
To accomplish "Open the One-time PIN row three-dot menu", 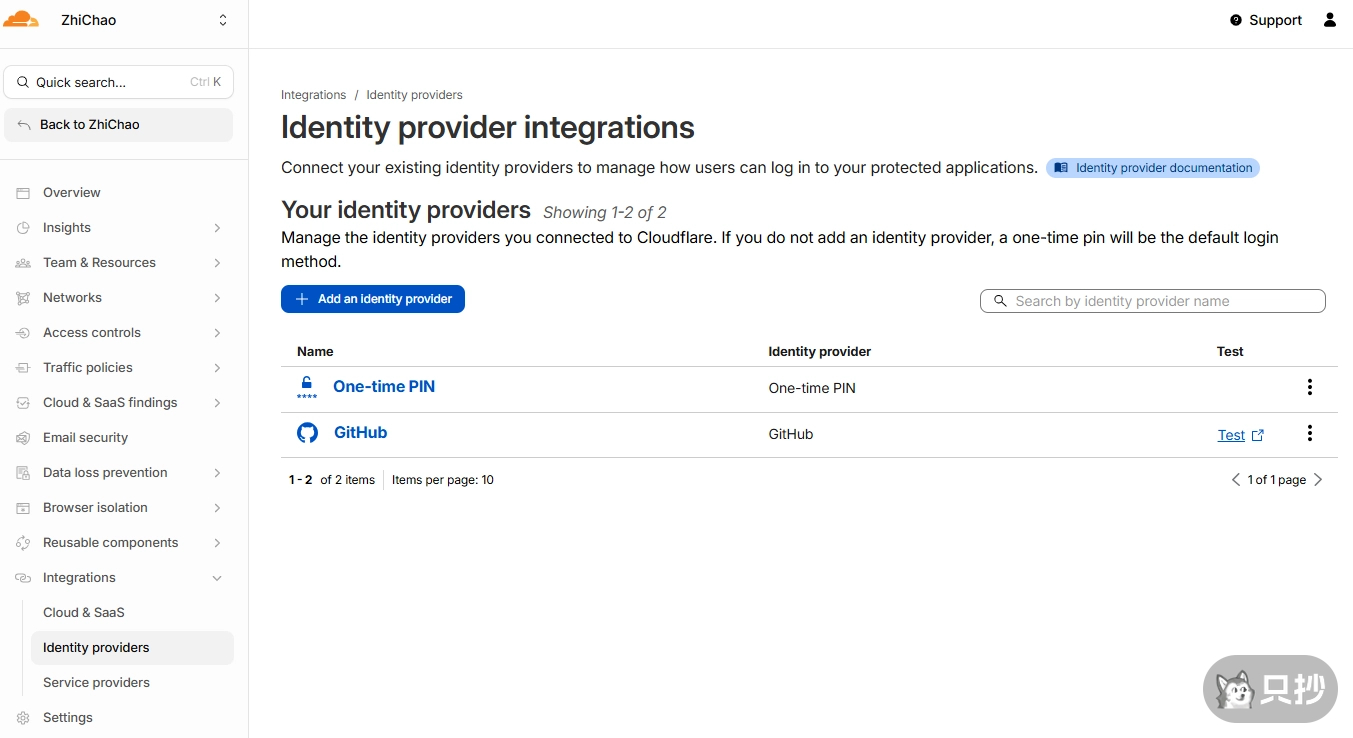I will coord(1309,387).
